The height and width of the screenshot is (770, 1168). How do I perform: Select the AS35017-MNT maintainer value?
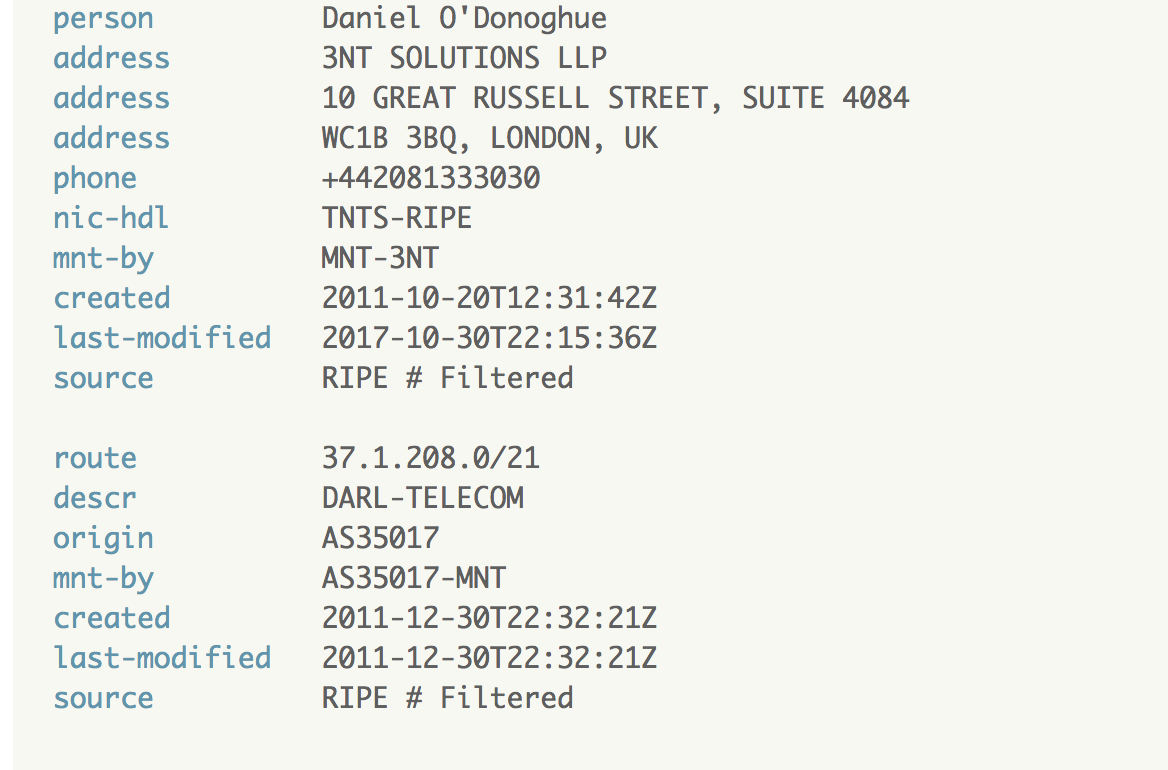click(x=414, y=578)
